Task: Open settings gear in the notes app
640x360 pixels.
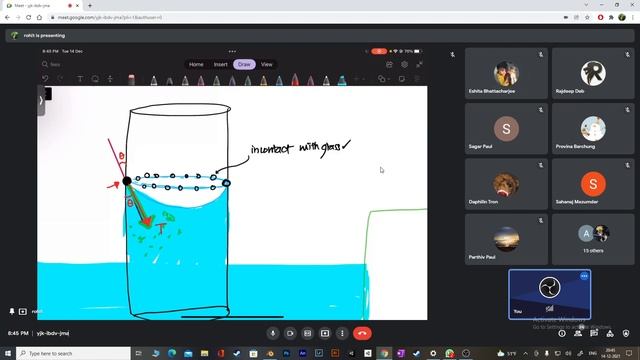Action: [x=404, y=64]
